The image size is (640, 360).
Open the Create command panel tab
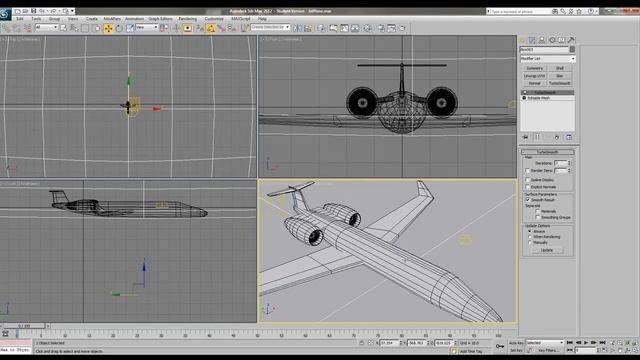tap(522, 40)
